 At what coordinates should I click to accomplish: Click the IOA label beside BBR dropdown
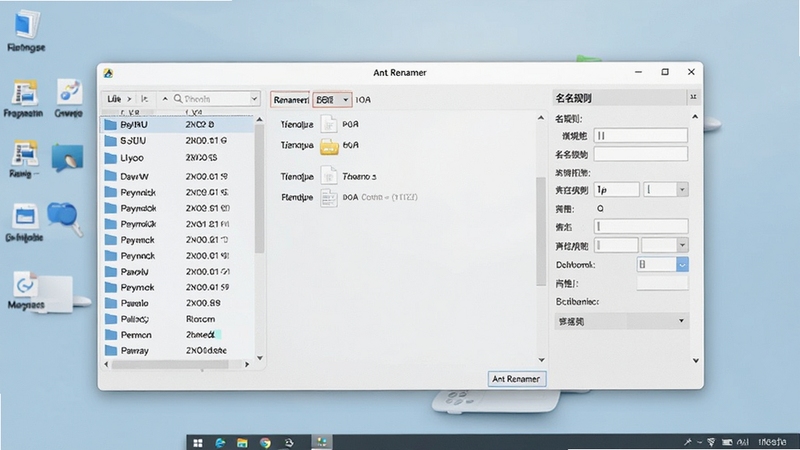pyautogui.click(x=363, y=100)
